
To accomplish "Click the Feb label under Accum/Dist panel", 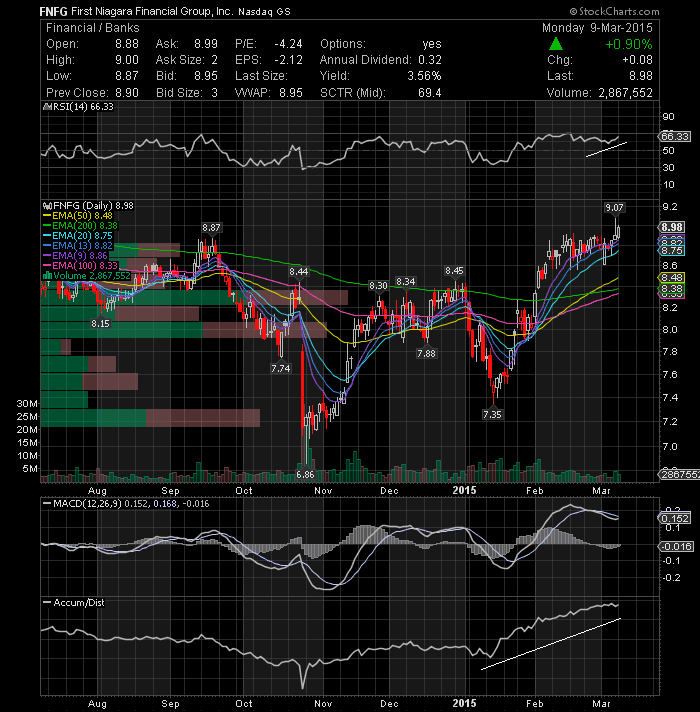I will pos(534,703).
